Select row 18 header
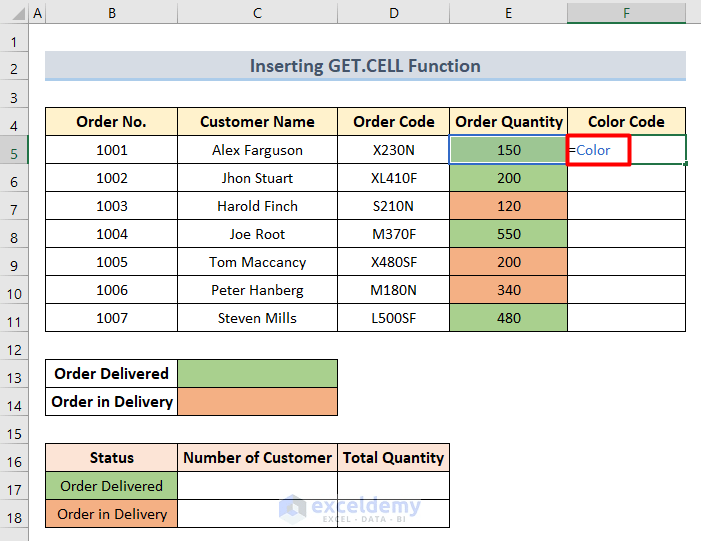 point(14,514)
